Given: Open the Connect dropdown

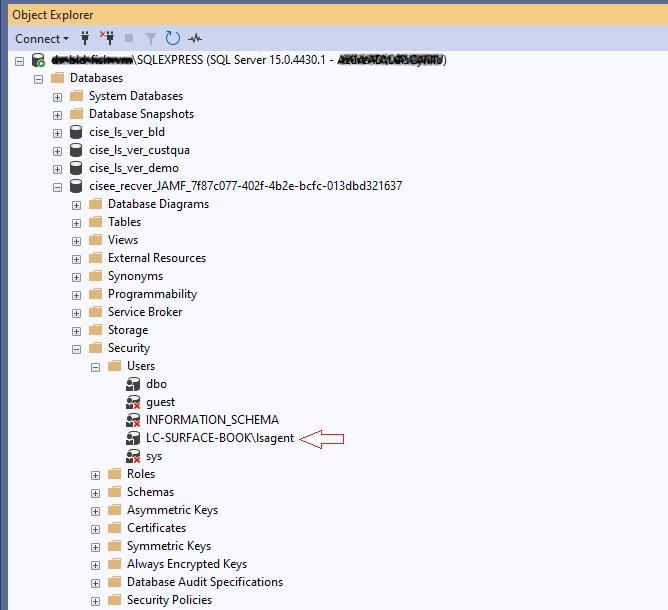Looking at the screenshot, I should 41,39.
